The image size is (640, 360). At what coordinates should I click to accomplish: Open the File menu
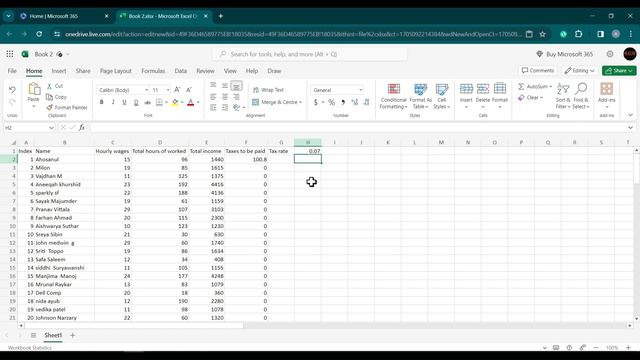12,71
